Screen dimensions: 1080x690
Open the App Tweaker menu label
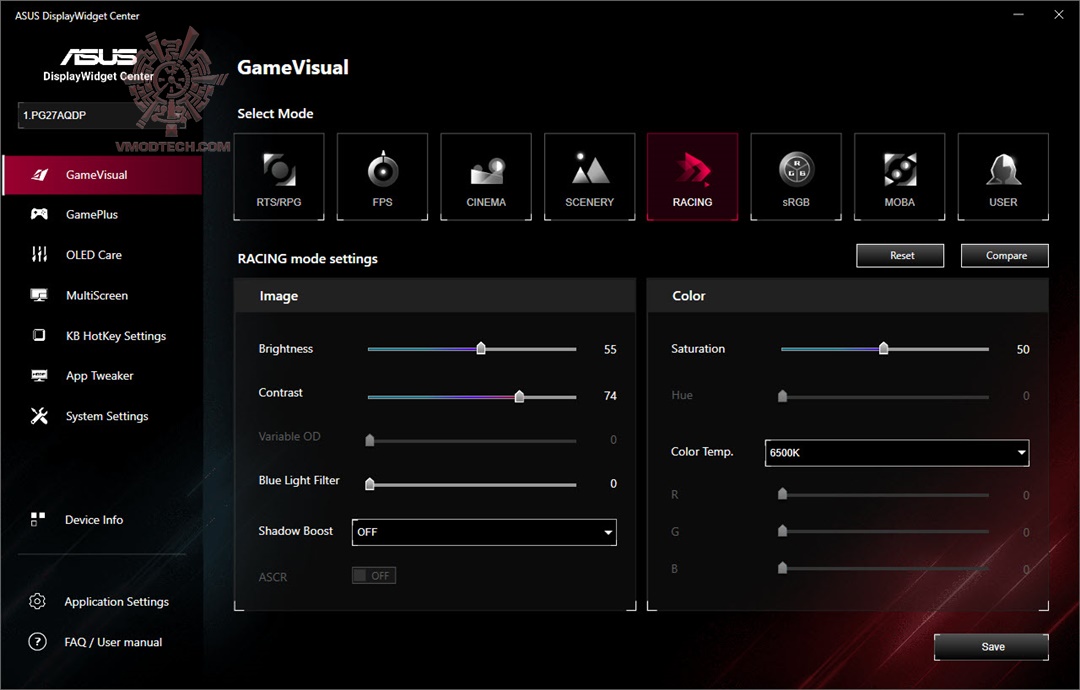point(99,376)
